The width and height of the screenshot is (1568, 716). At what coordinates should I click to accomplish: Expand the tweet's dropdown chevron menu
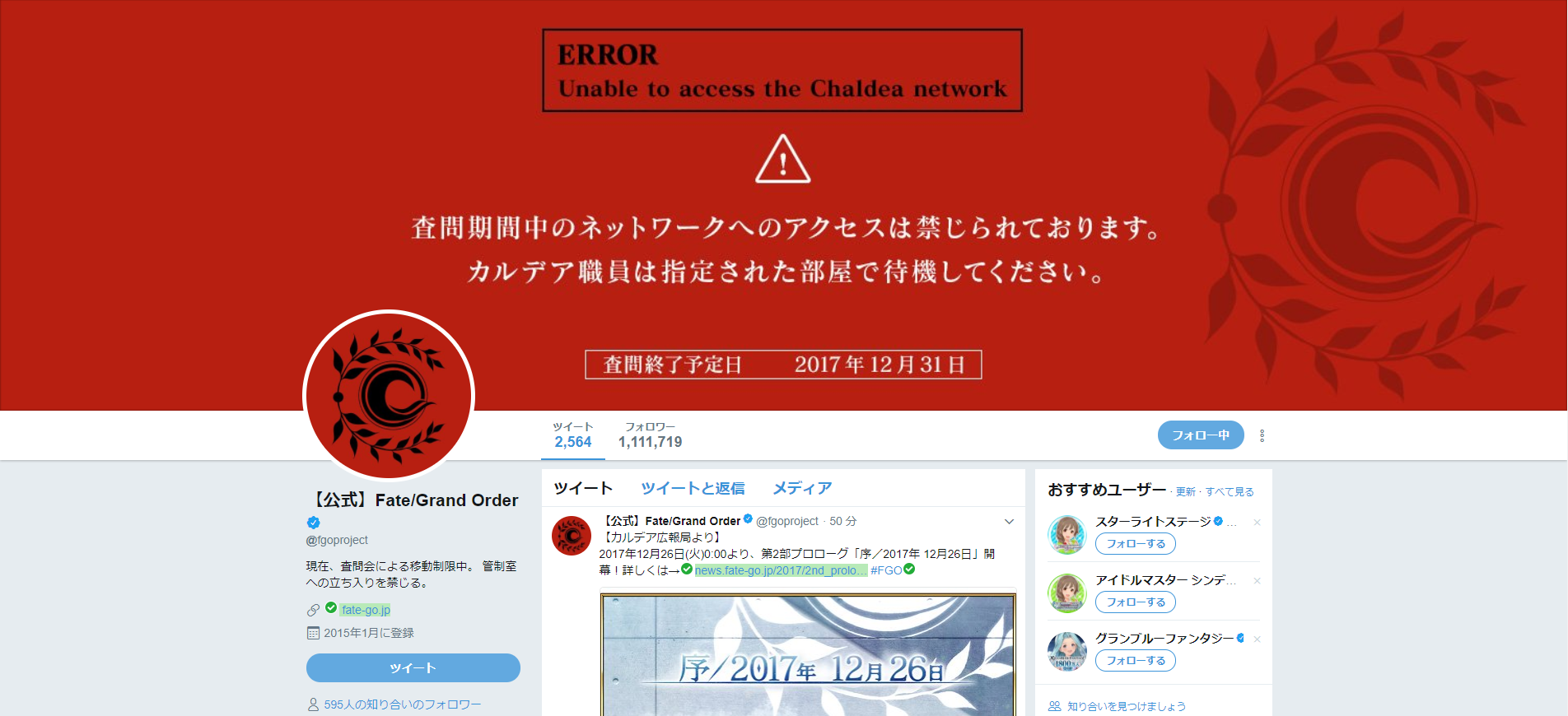pos(1009,522)
